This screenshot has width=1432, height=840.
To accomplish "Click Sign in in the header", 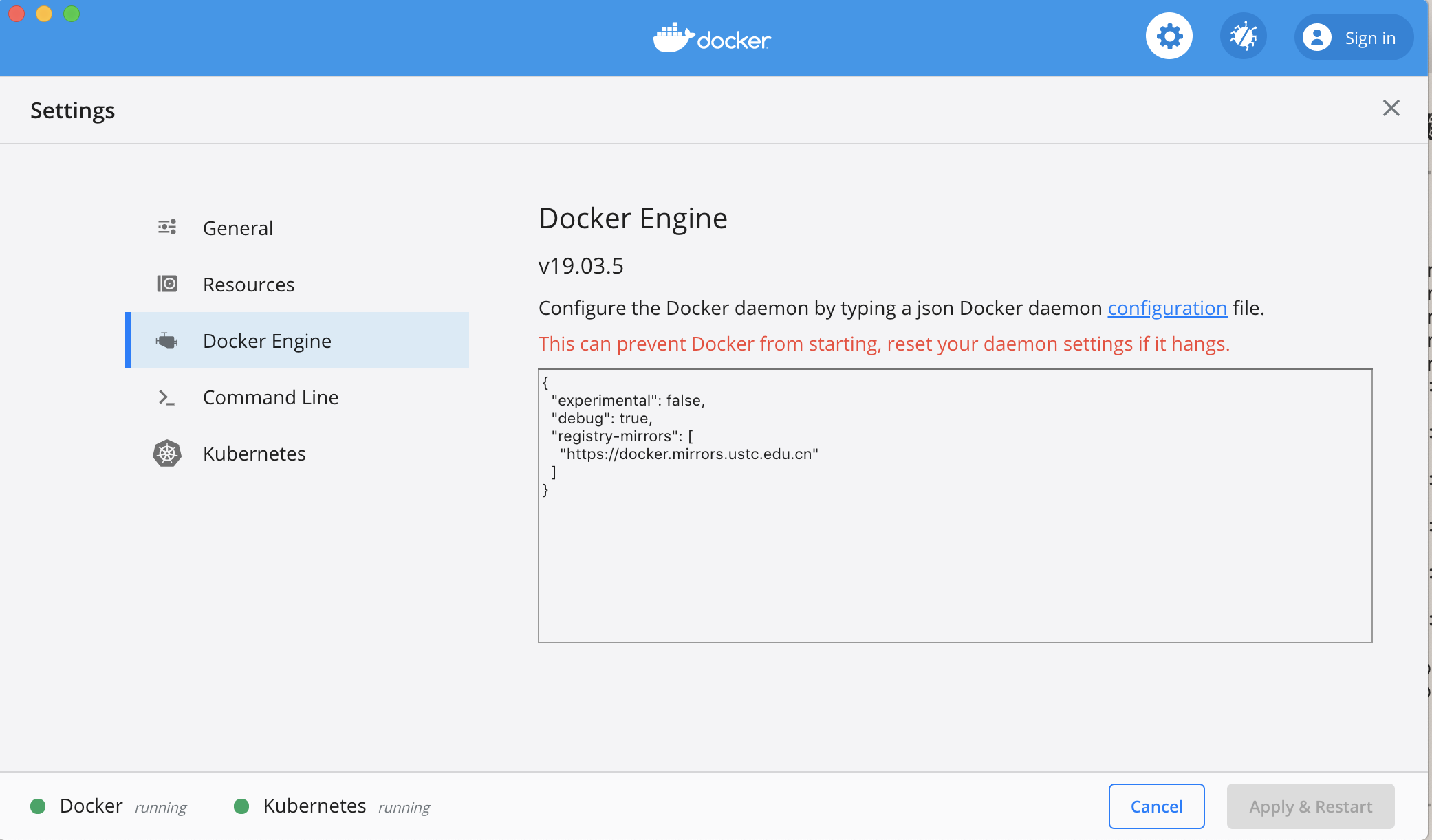I will (1369, 38).
